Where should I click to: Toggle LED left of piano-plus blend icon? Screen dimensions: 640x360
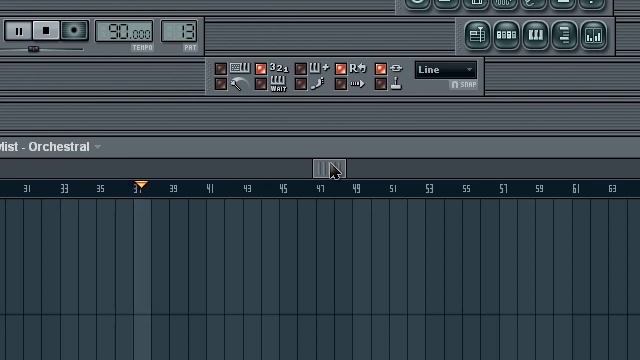[x=300, y=69]
